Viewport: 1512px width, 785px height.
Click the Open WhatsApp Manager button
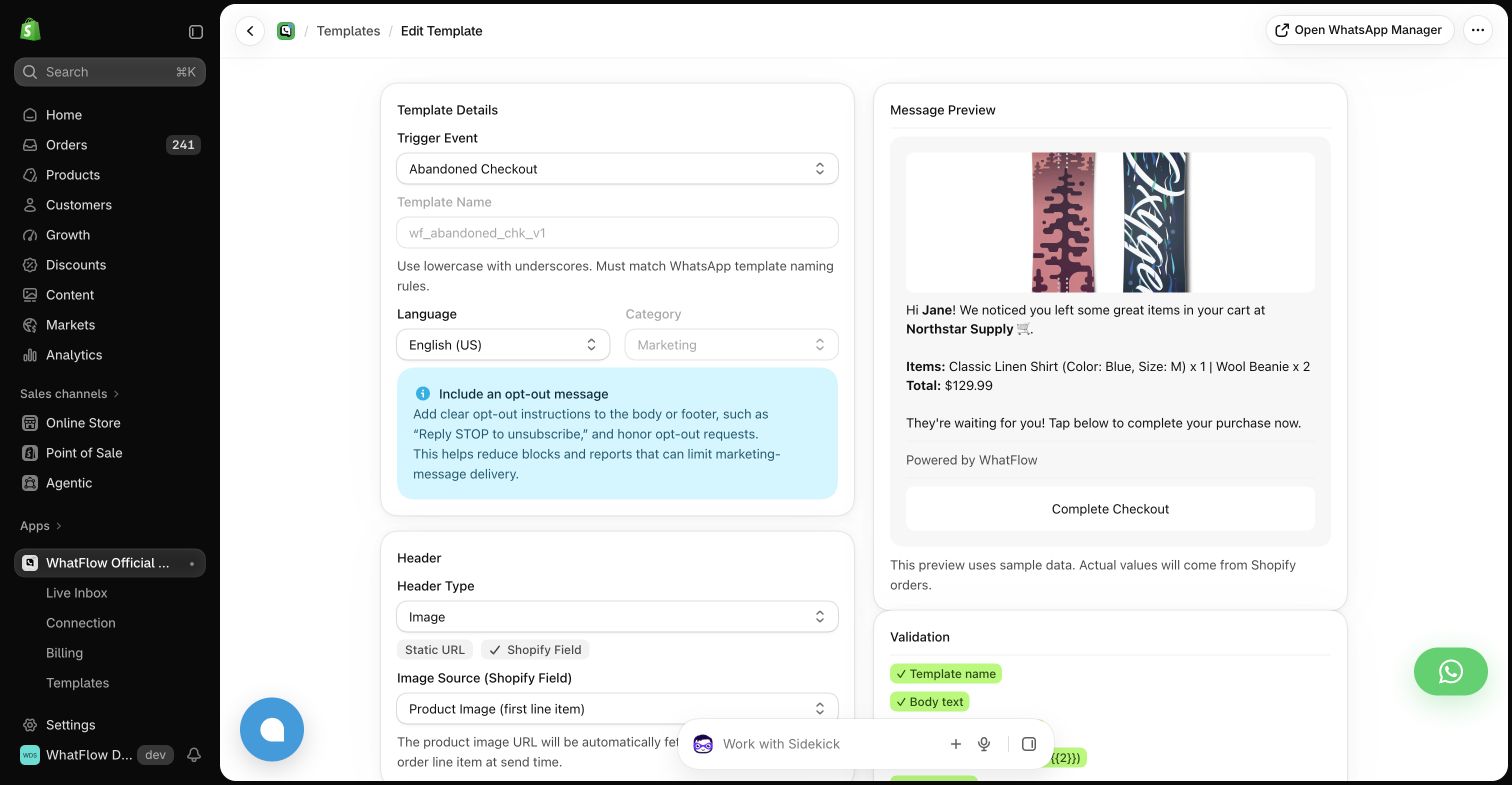1360,30
